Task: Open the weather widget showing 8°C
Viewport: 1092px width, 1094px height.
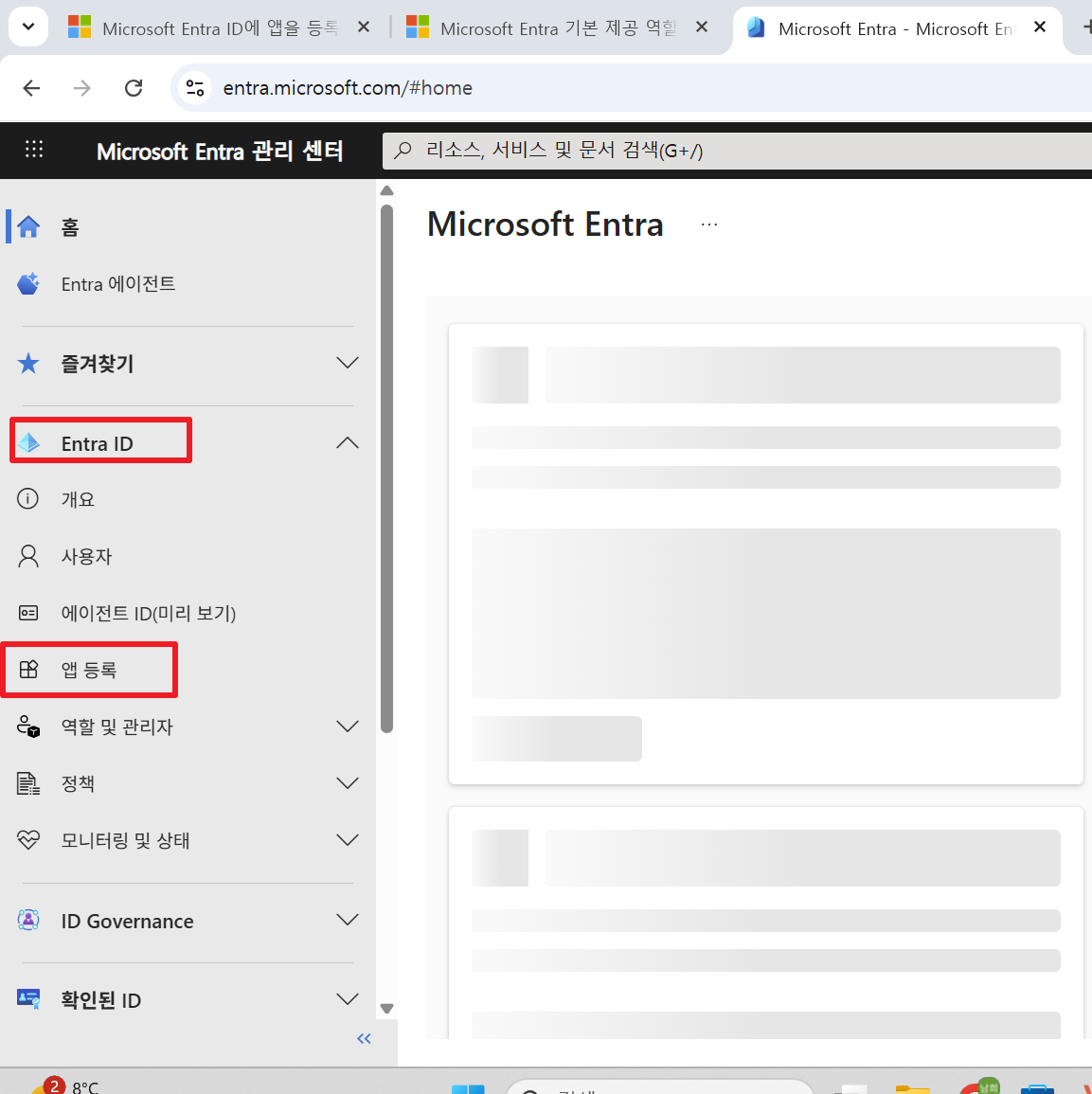Action: [66, 1085]
